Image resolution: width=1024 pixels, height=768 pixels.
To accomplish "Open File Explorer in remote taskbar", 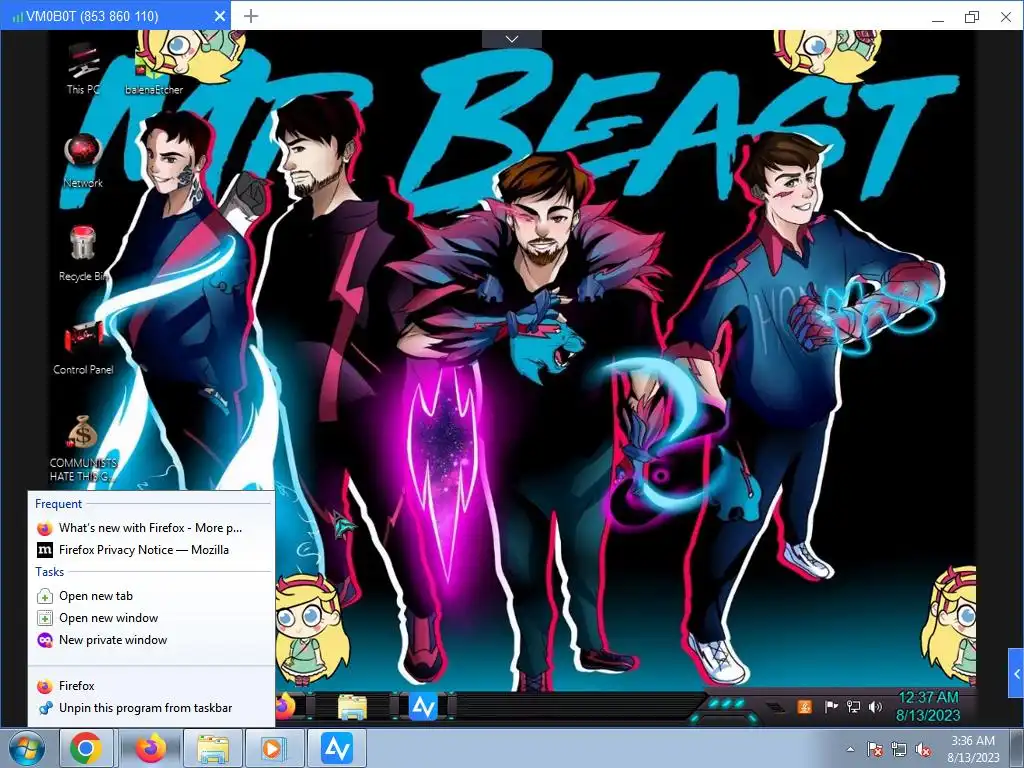I will click(352, 707).
